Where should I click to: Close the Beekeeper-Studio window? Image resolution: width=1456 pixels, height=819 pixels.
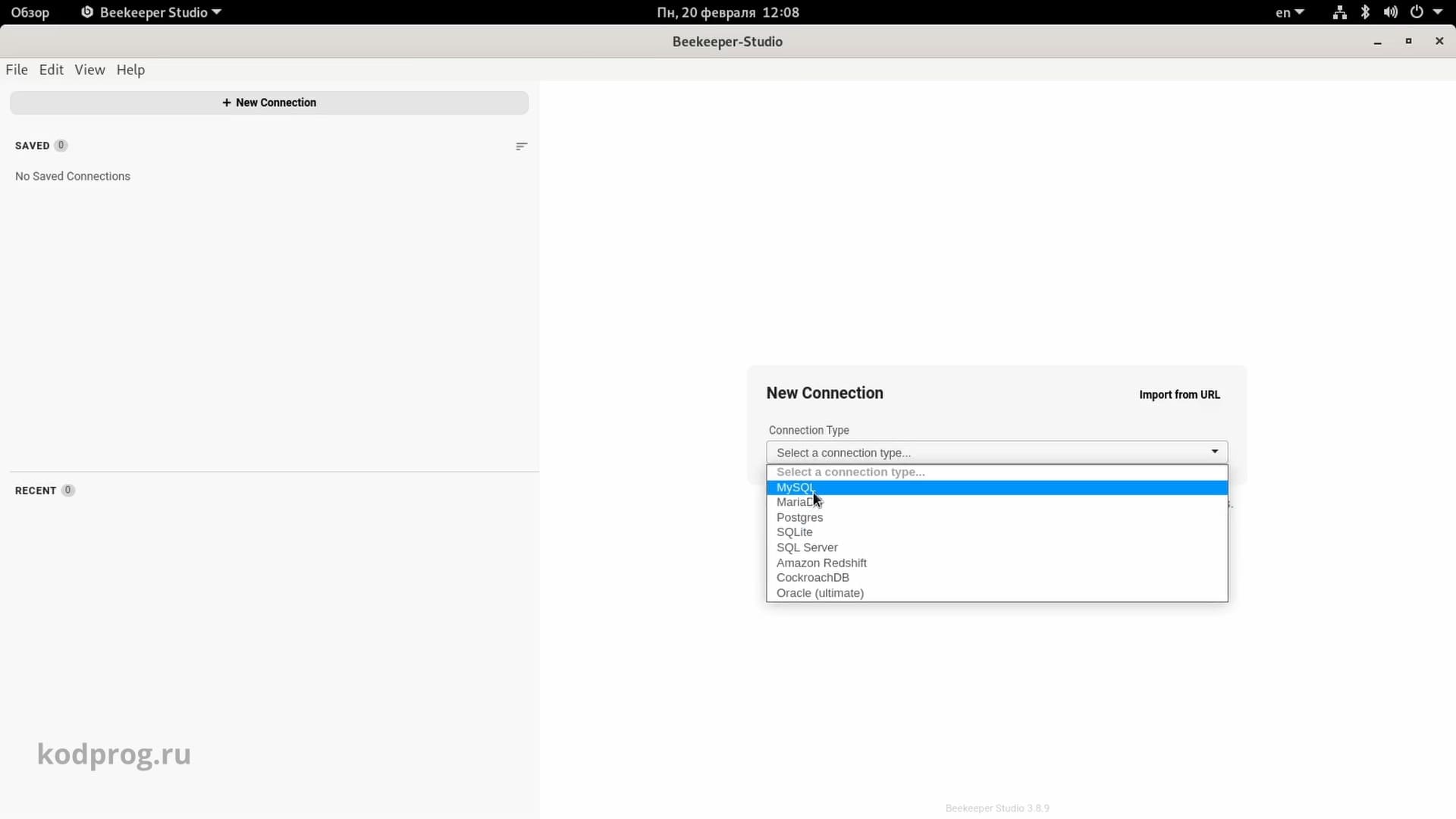point(1439,42)
